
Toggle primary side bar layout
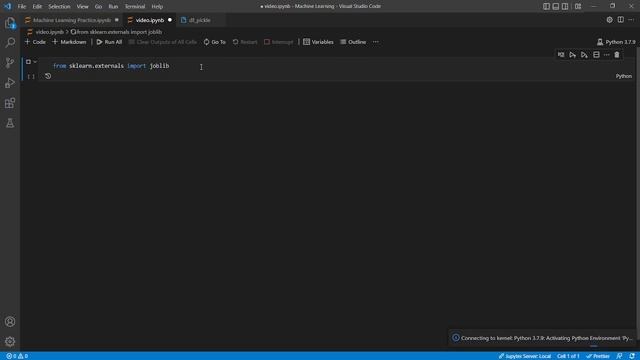[547, 6]
